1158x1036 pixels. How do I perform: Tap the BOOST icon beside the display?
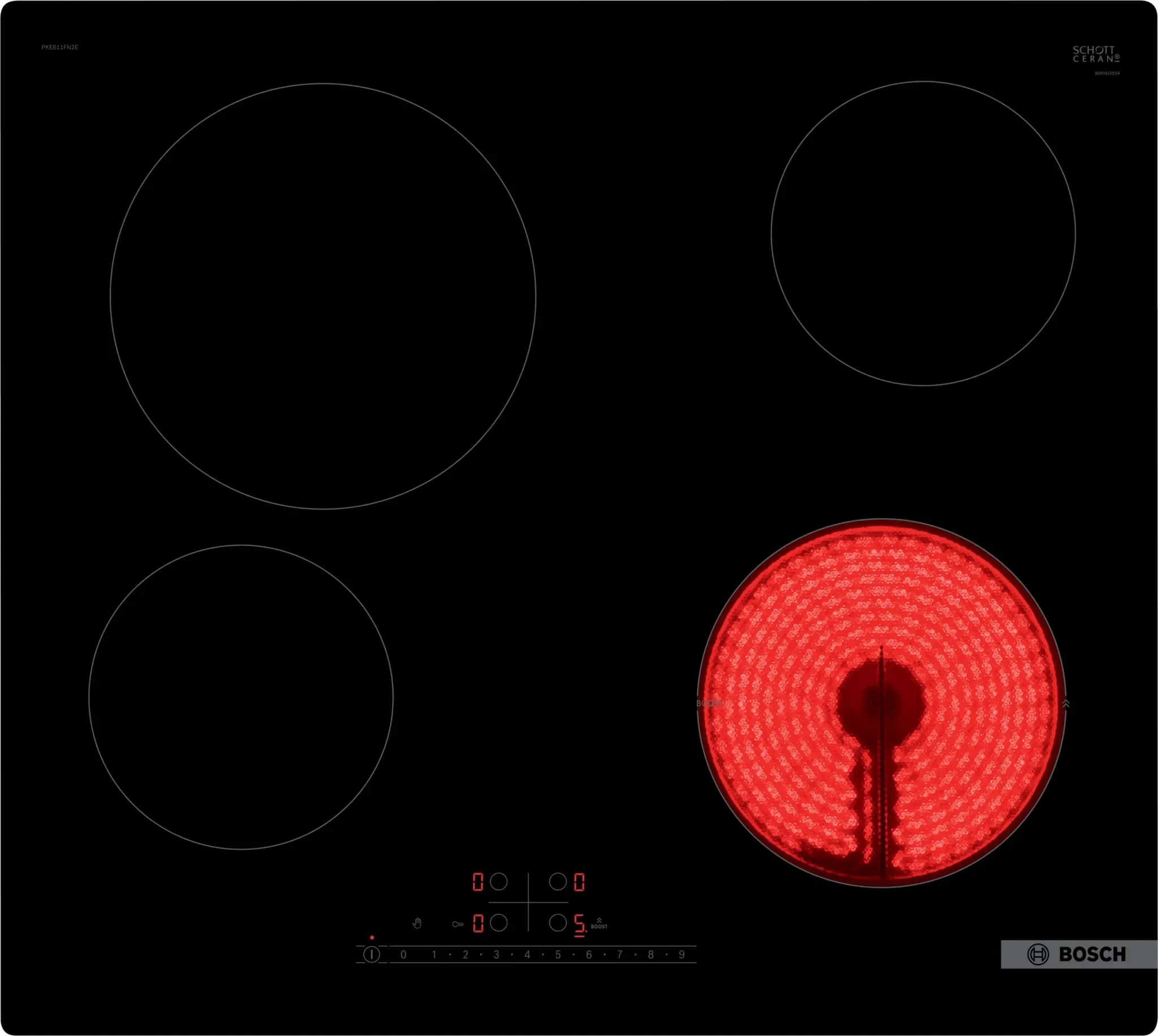point(599,923)
